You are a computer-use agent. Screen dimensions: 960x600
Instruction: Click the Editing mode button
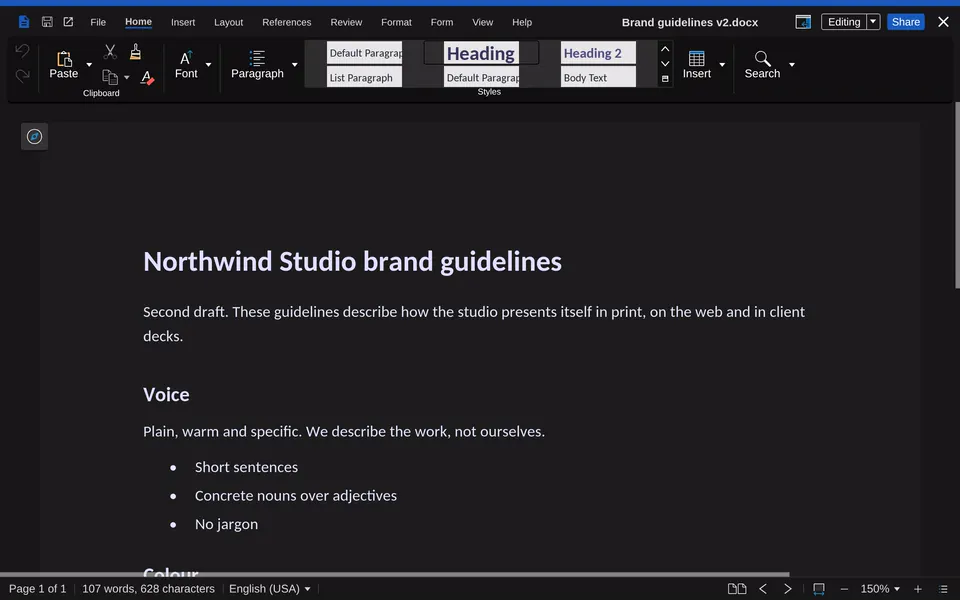tap(844, 22)
